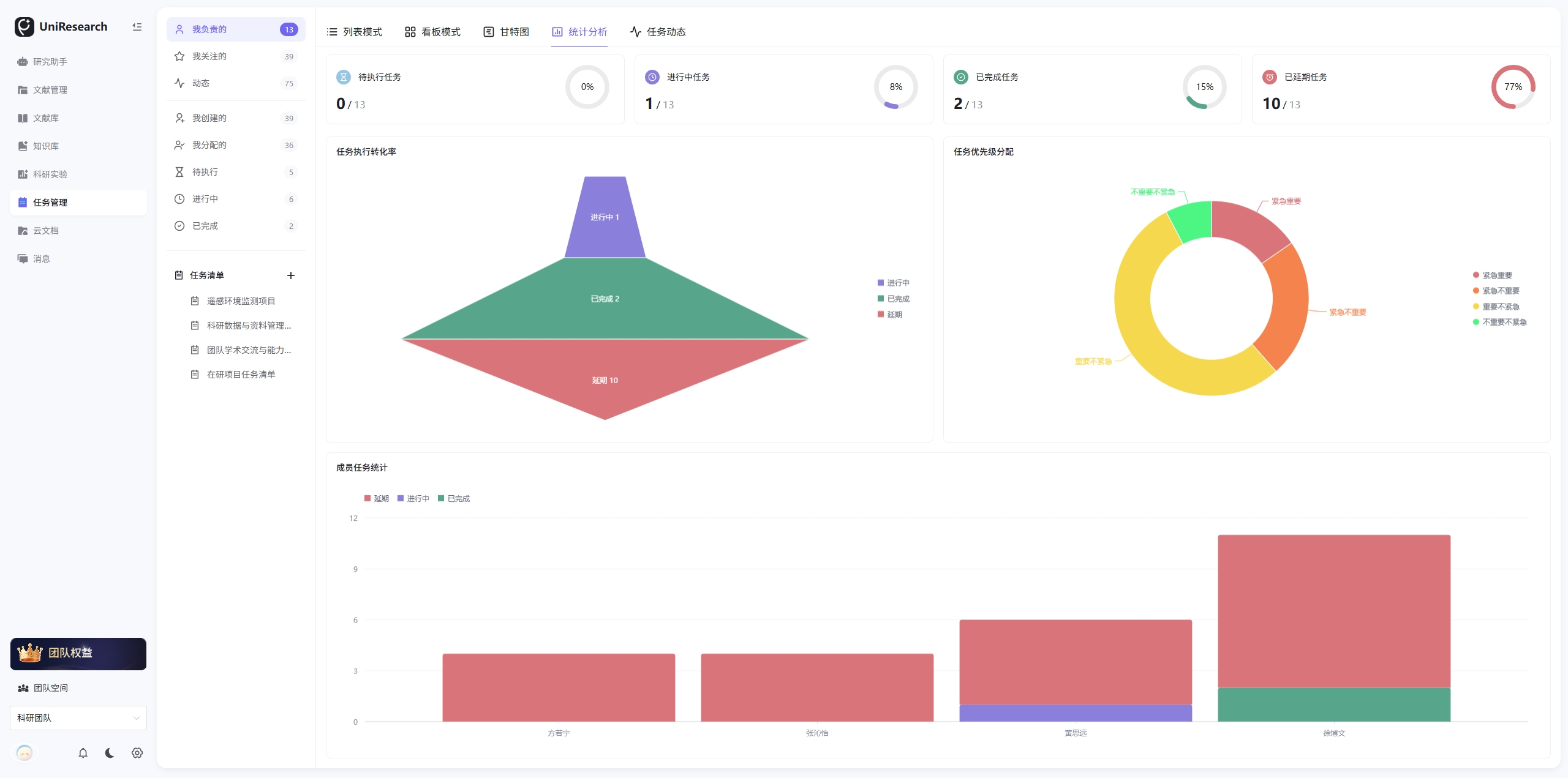Switch to 任务动态 tab
This screenshot has height=778, width=1568.
coord(658,32)
